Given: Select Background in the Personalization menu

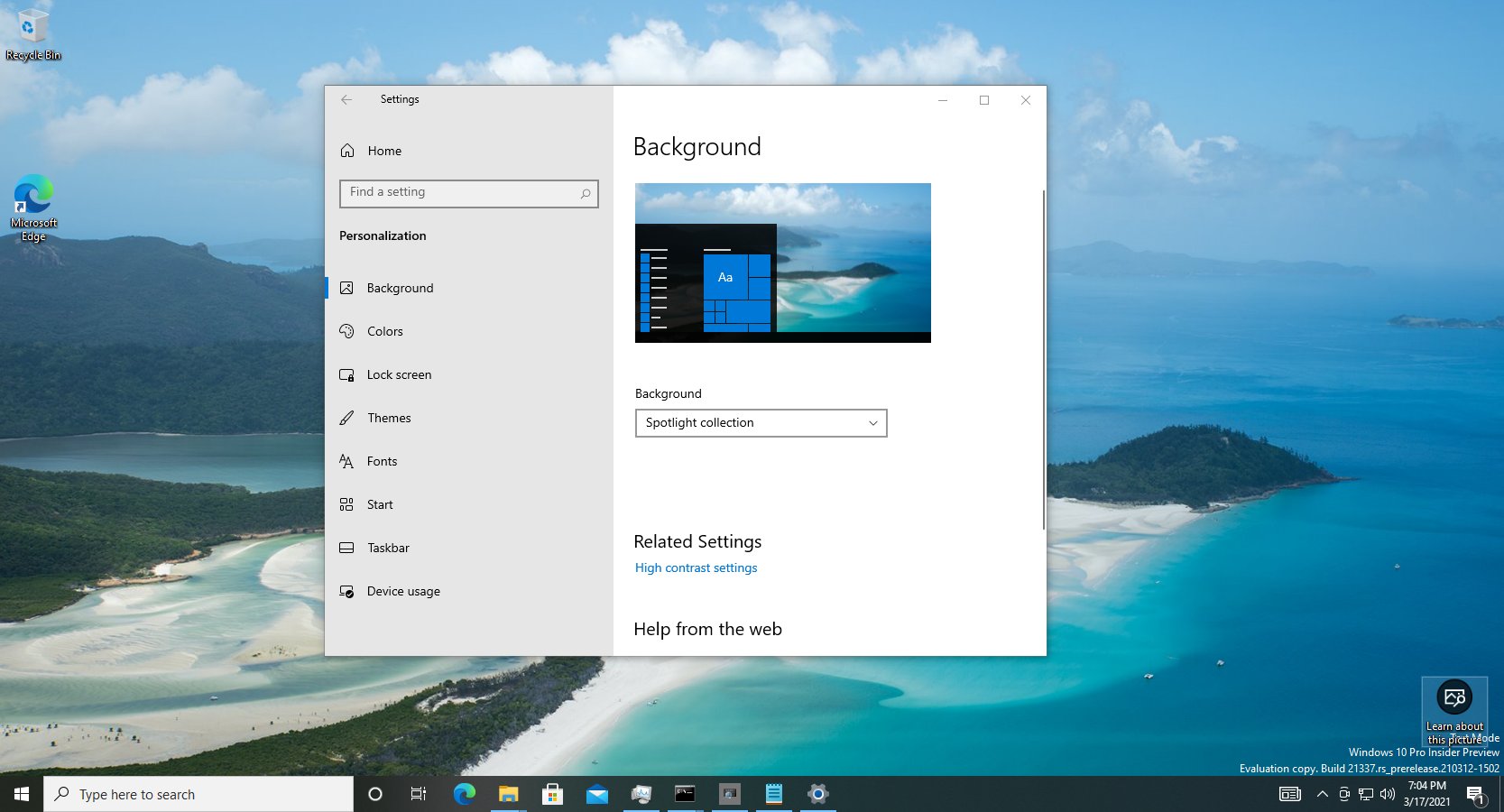Looking at the screenshot, I should pyautogui.click(x=400, y=288).
